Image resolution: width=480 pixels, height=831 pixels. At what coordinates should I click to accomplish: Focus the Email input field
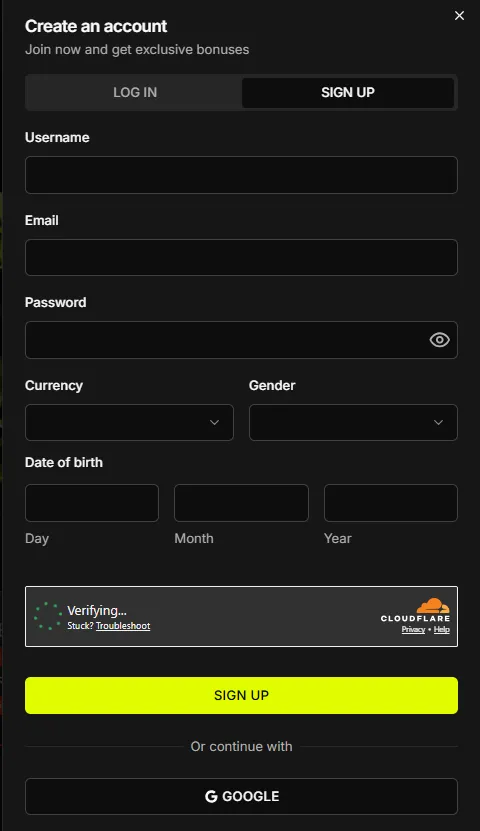coord(242,258)
